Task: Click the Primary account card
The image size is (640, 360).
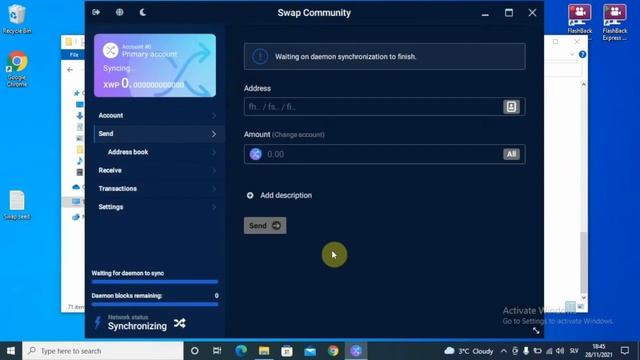Action: coord(155,65)
